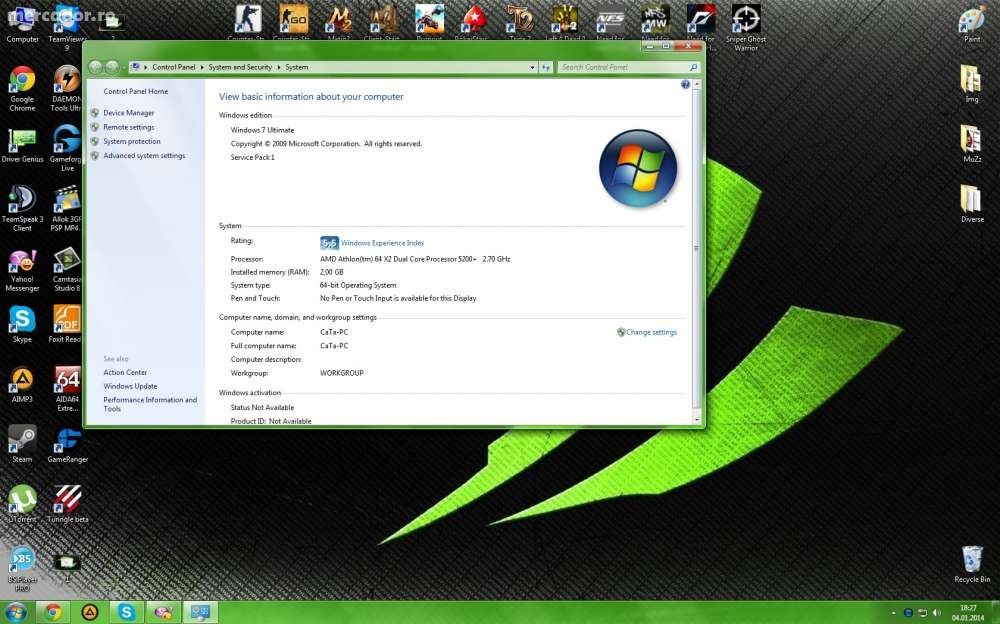Click the help question mark icon
Image resolution: width=1000 pixels, height=624 pixels.
pos(685,85)
